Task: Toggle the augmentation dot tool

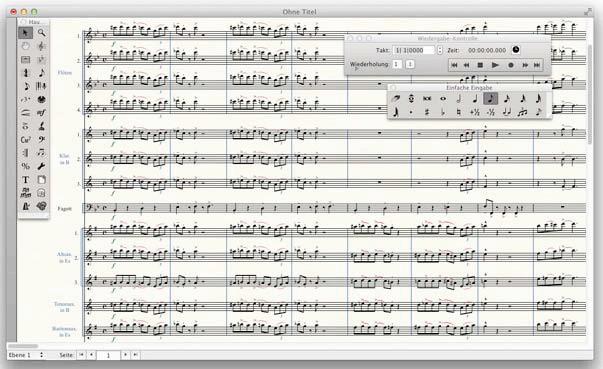Action: pos(411,112)
